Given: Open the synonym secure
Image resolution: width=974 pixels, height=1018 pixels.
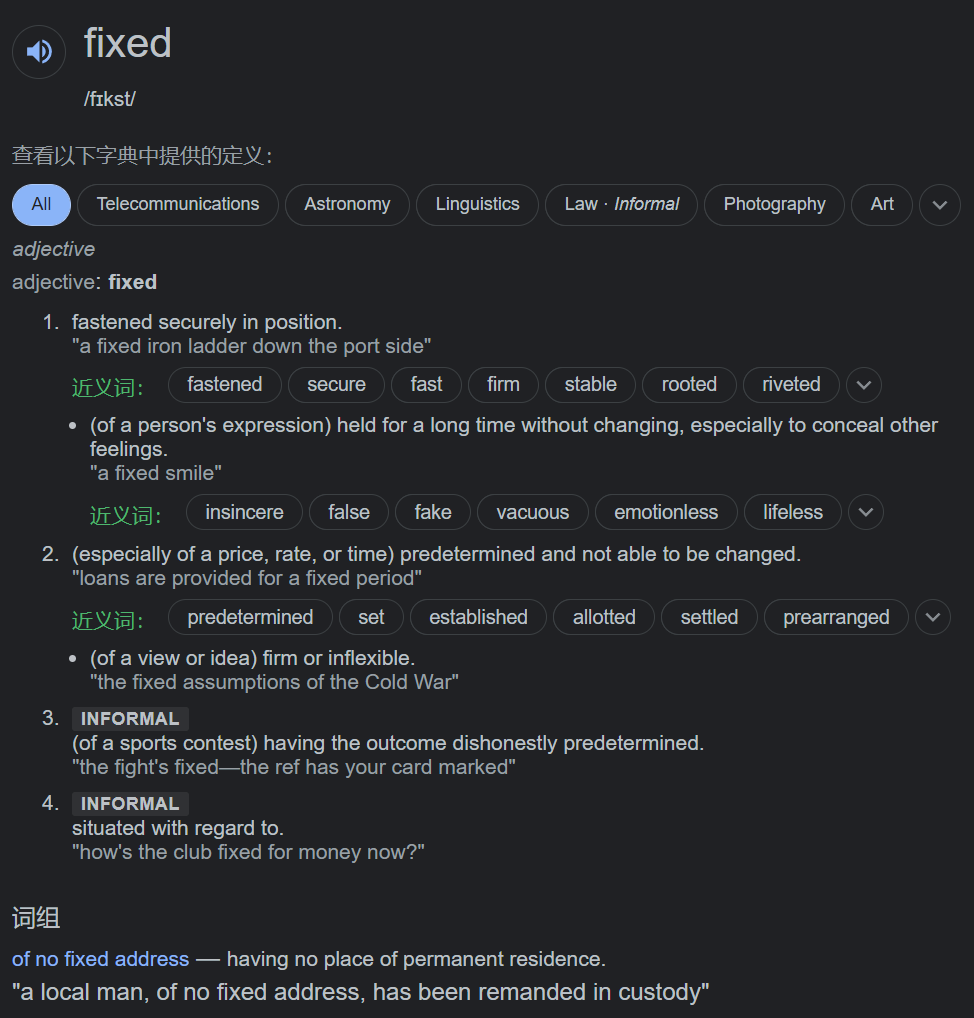Looking at the screenshot, I should pyautogui.click(x=336, y=385).
